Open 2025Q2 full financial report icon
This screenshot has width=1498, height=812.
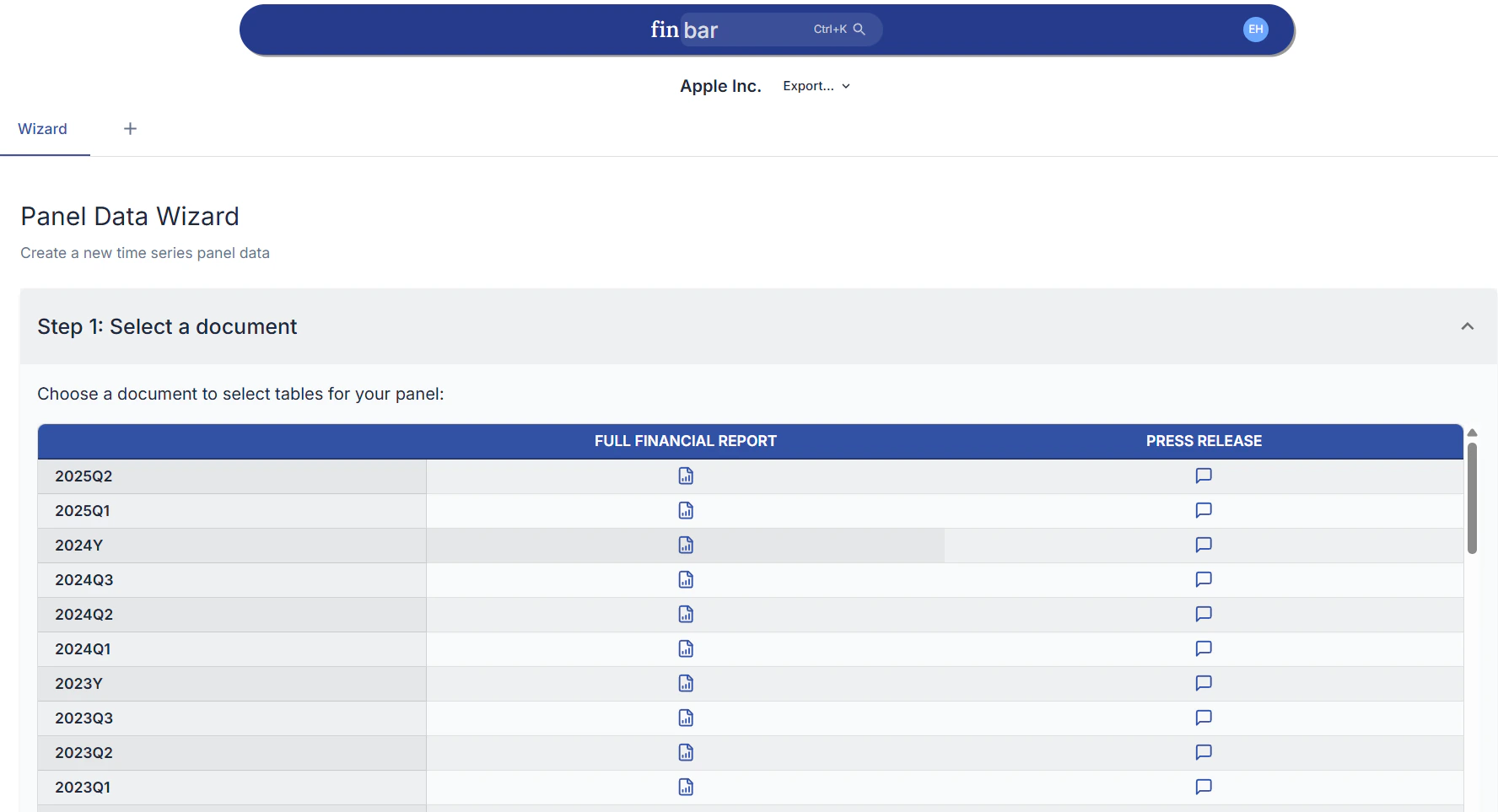(x=686, y=476)
